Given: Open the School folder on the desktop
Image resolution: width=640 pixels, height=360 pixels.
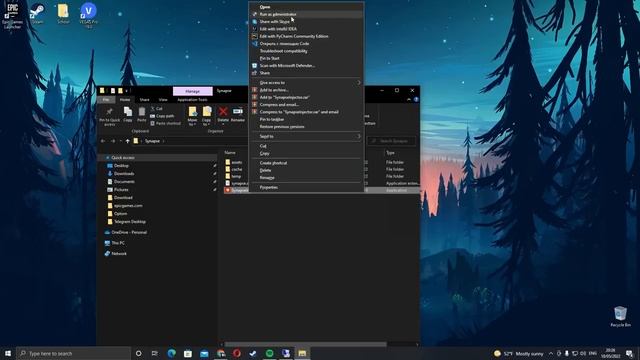Looking at the screenshot, I should 63,14.
